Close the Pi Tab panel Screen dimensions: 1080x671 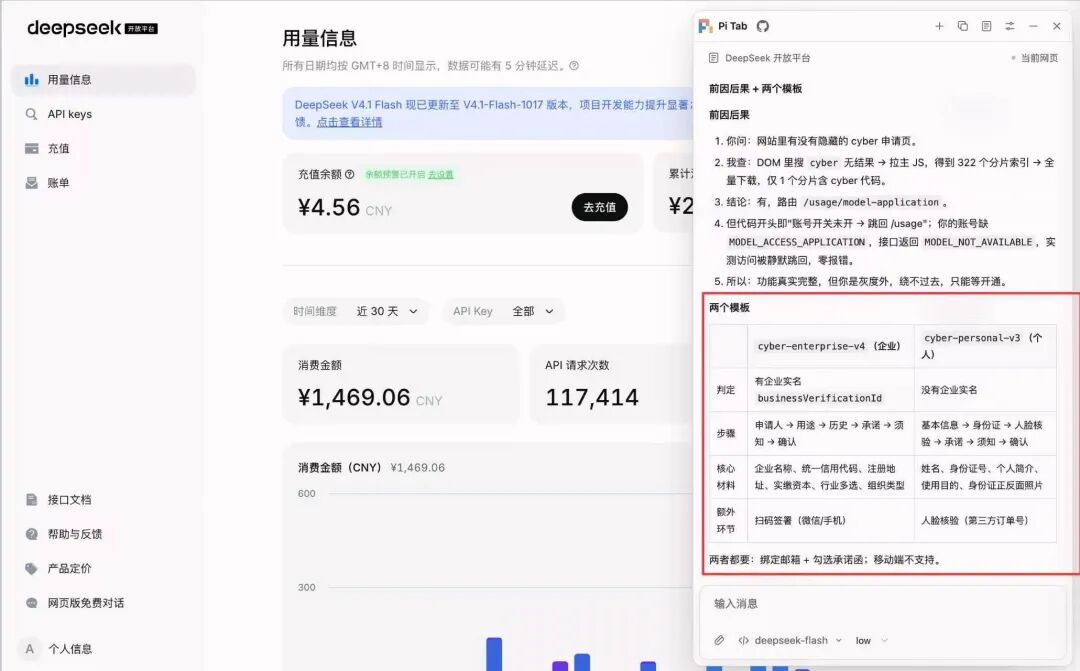pyautogui.click(x=1057, y=26)
